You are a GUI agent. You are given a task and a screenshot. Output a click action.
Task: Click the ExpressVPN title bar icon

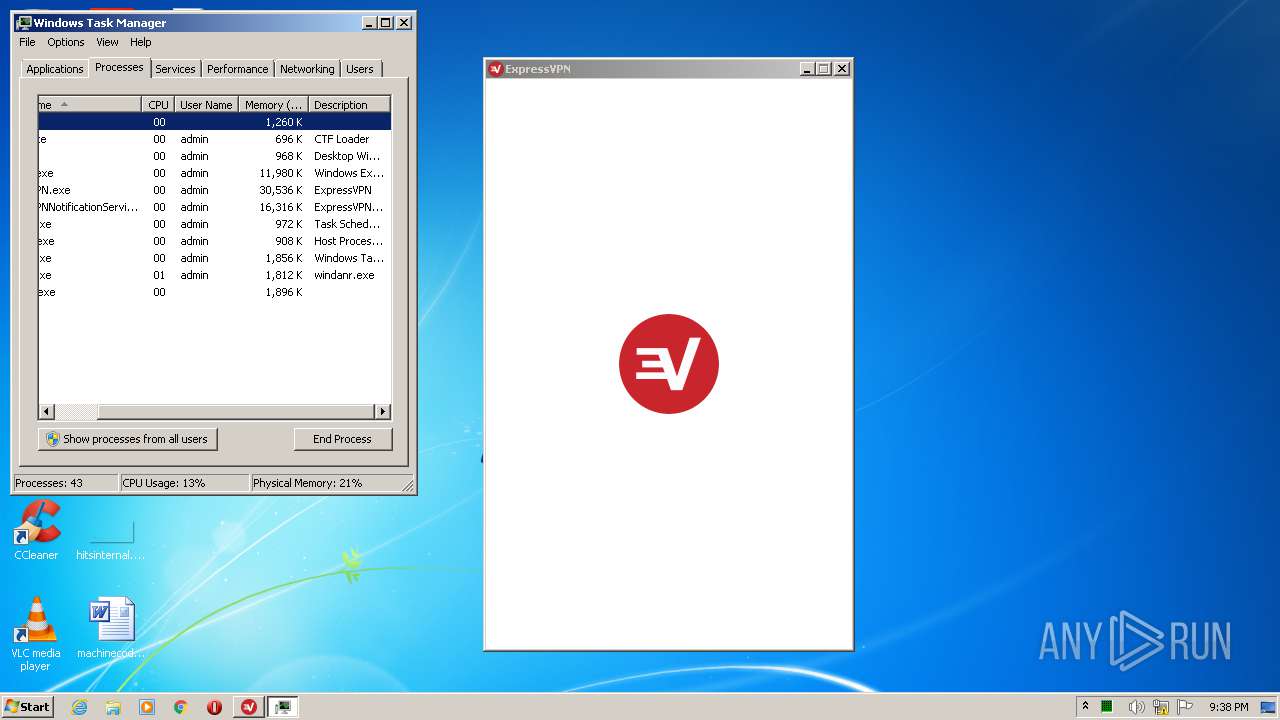click(x=495, y=69)
